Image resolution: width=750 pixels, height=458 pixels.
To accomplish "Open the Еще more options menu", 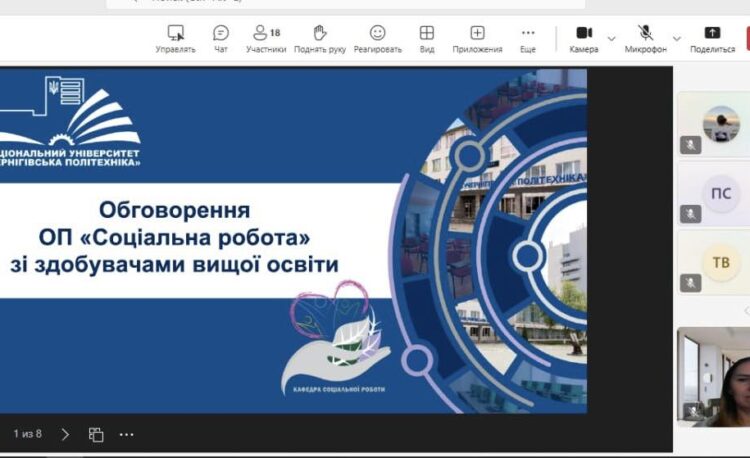I will (528, 38).
